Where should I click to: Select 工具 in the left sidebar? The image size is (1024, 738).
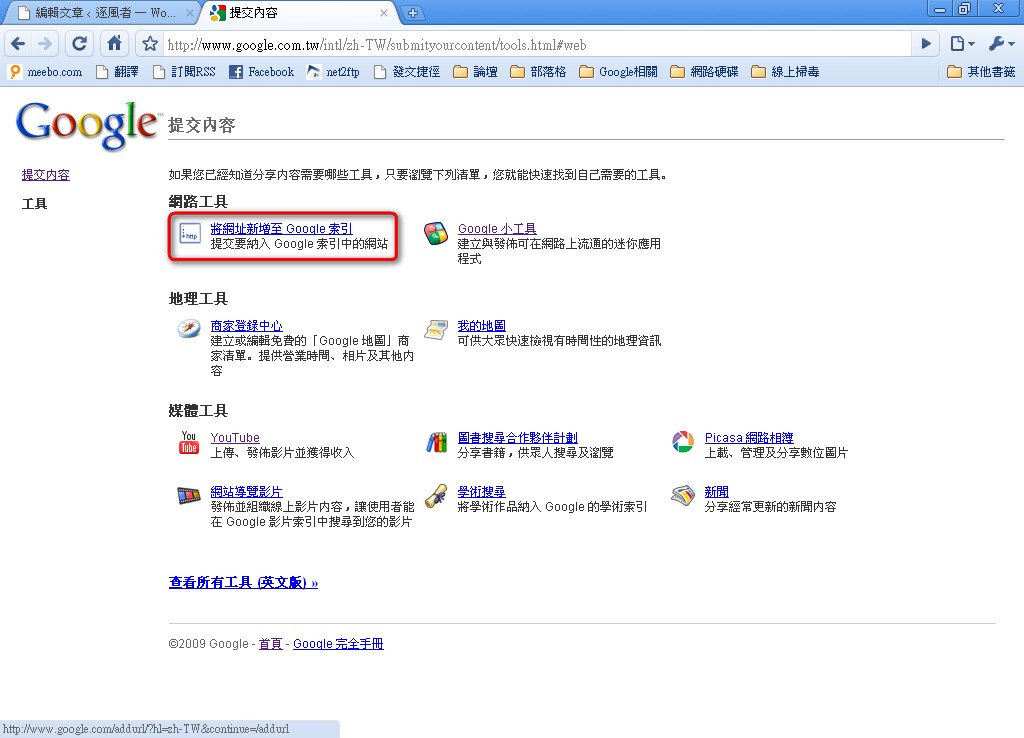click(x=35, y=204)
